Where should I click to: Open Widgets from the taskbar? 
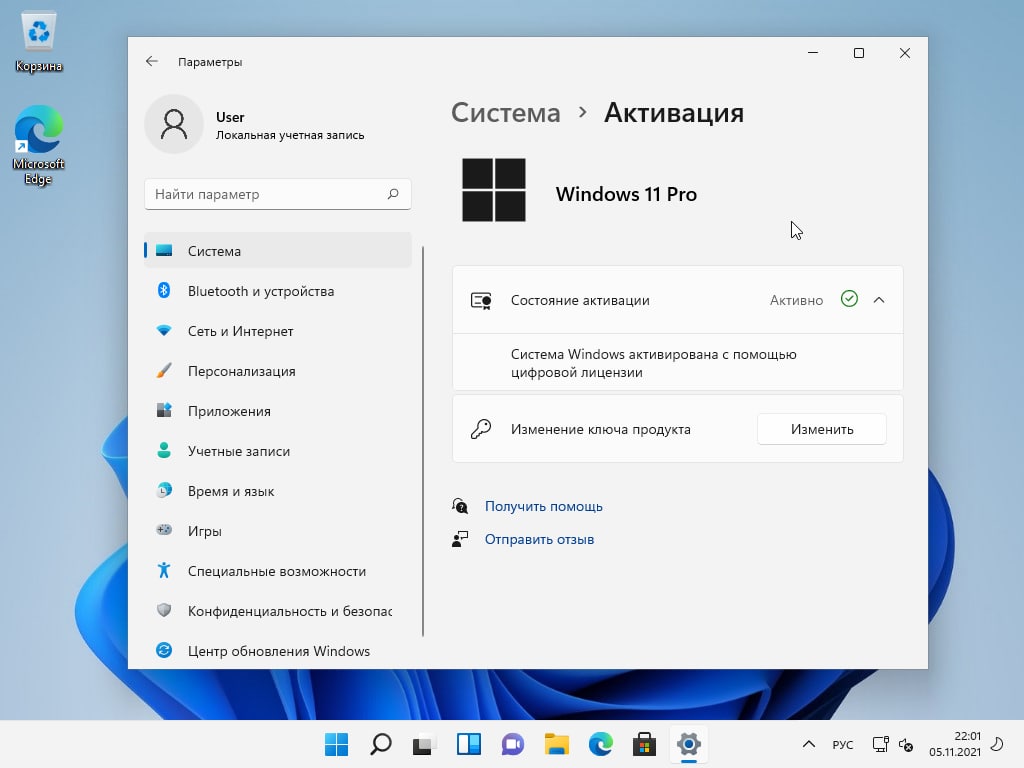pyautogui.click(x=469, y=744)
